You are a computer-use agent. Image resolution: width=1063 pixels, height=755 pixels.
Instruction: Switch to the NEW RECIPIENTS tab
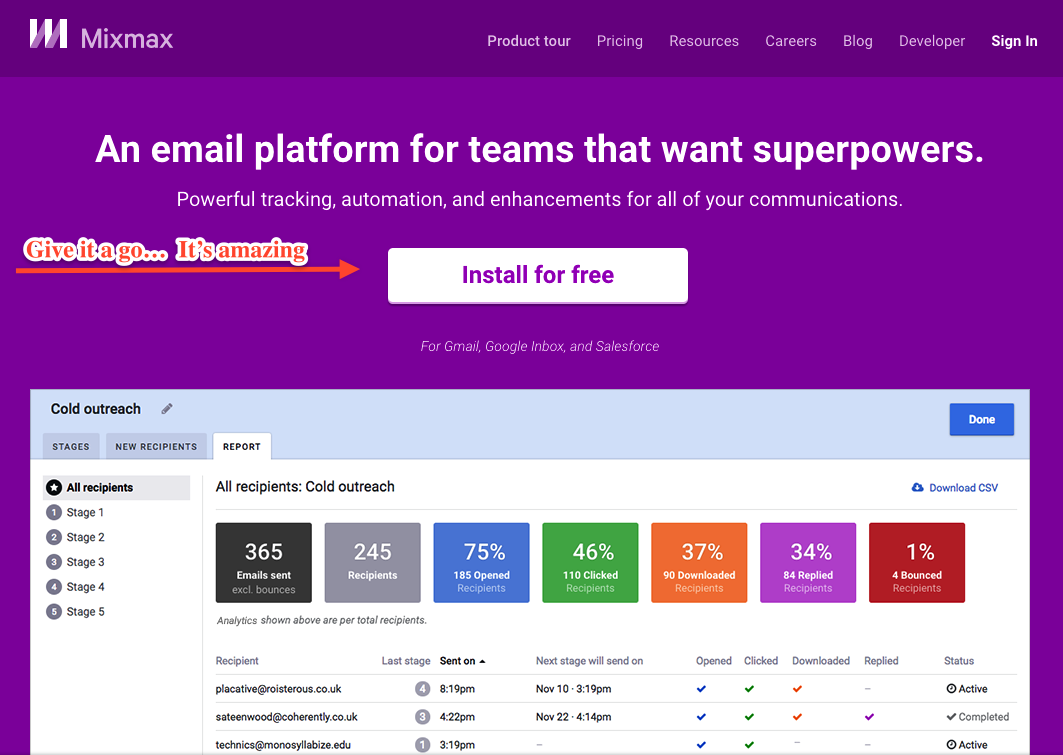tap(156, 447)
